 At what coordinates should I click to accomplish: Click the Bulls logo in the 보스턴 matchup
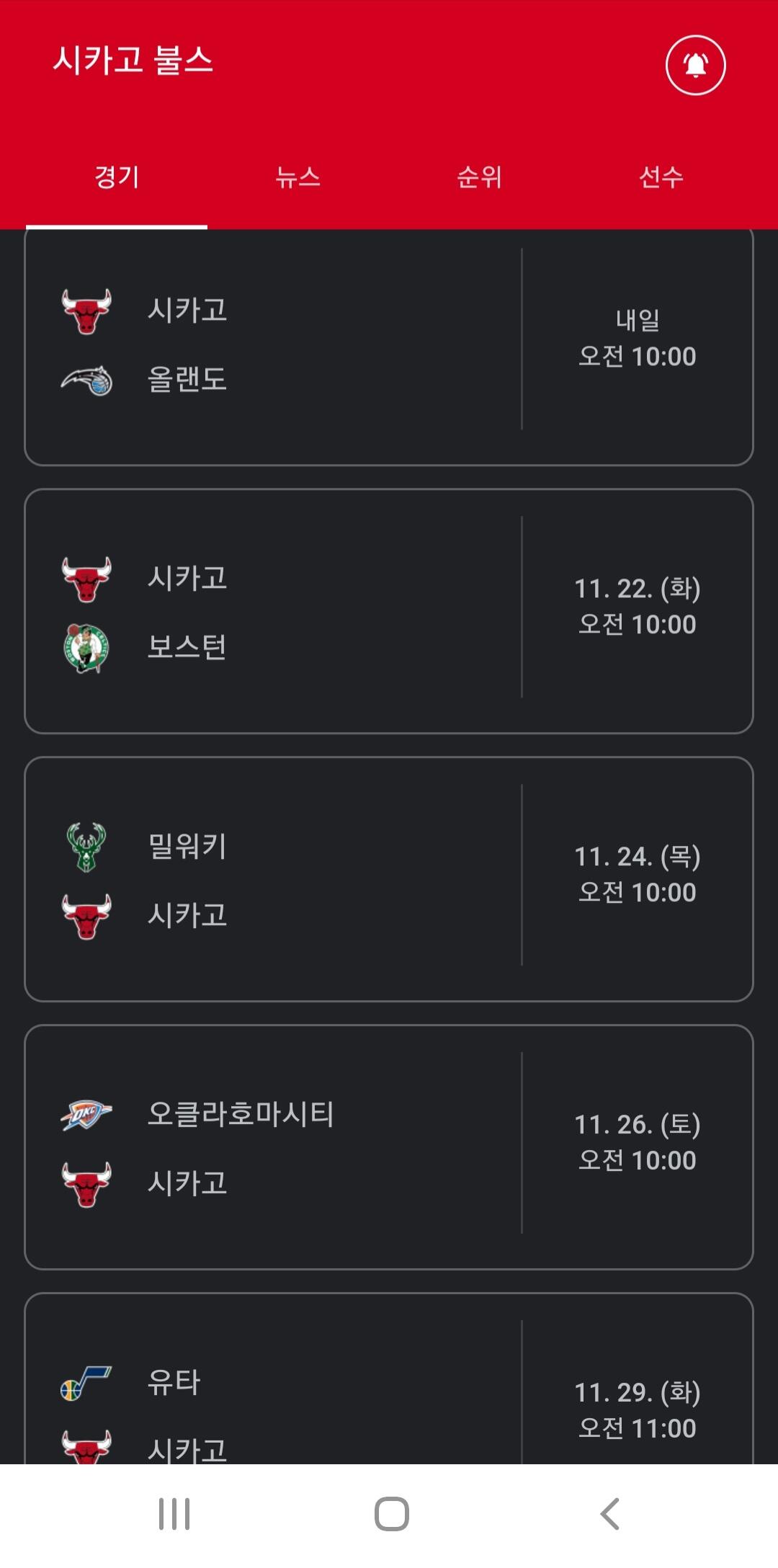(86, 579)
